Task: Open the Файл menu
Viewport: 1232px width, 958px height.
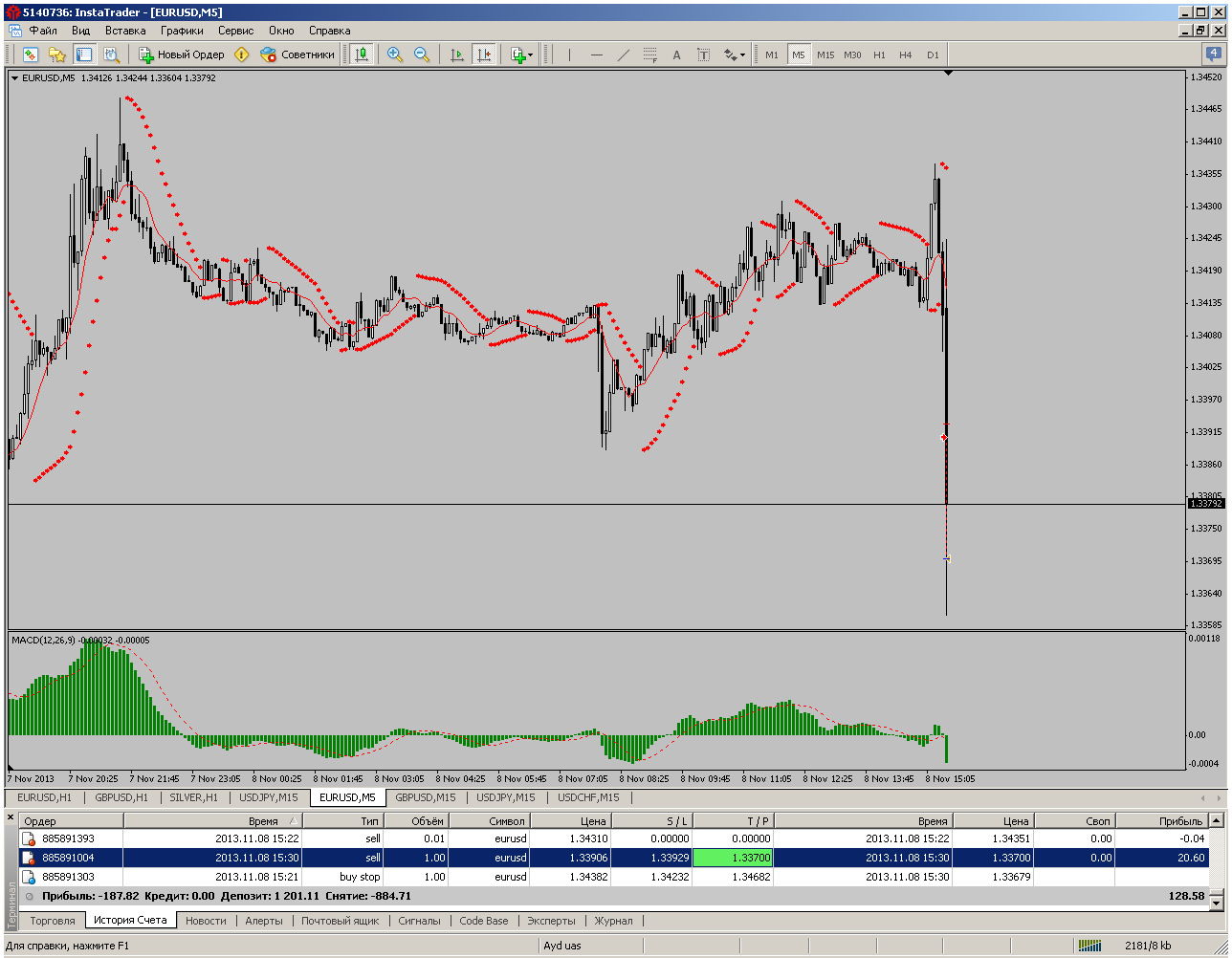Action: click(43, 31)
